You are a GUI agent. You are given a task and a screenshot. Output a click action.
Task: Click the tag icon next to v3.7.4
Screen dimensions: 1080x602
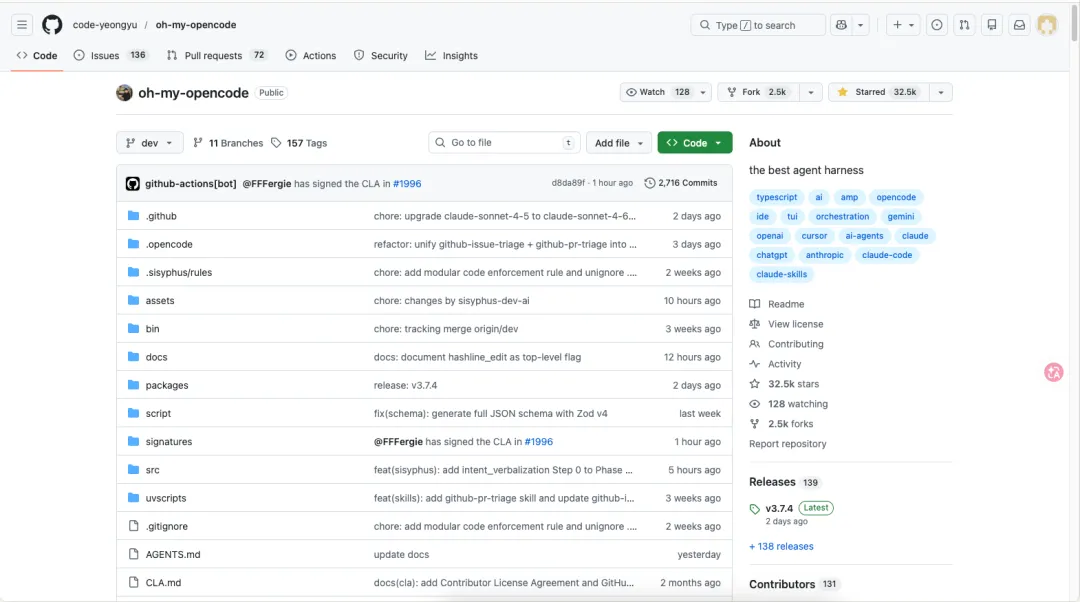coord(755,509)
